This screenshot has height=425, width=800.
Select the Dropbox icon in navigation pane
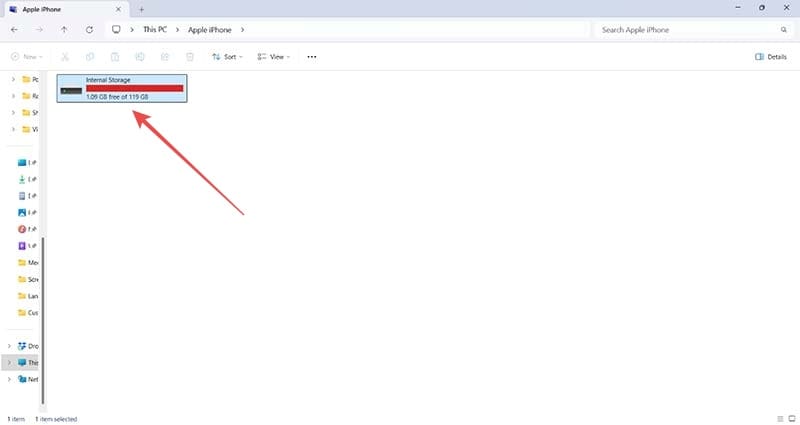(22, 345)
